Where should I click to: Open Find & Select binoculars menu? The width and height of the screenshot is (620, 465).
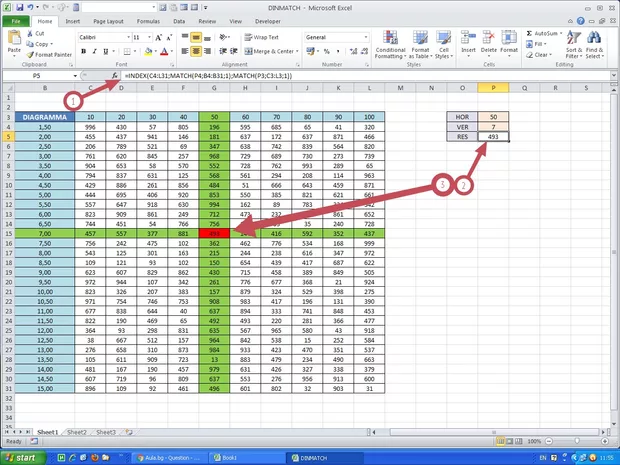click(x=594, y=45)
